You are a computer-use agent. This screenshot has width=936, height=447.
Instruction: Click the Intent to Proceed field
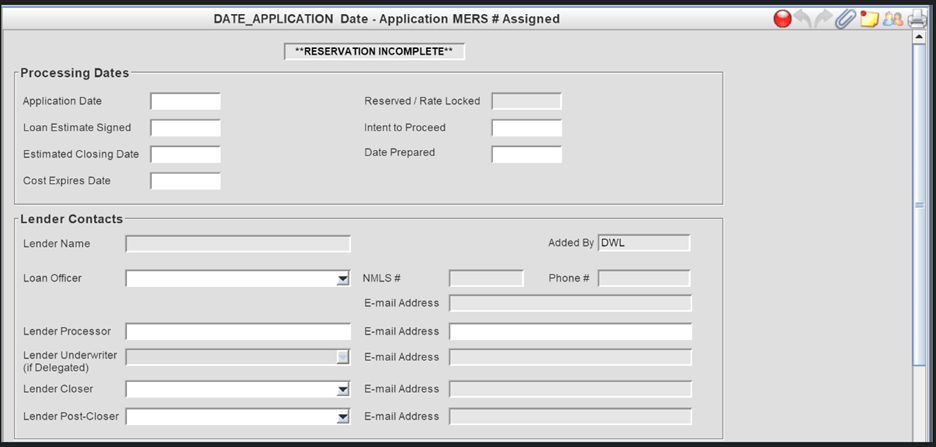pos(526,128)
